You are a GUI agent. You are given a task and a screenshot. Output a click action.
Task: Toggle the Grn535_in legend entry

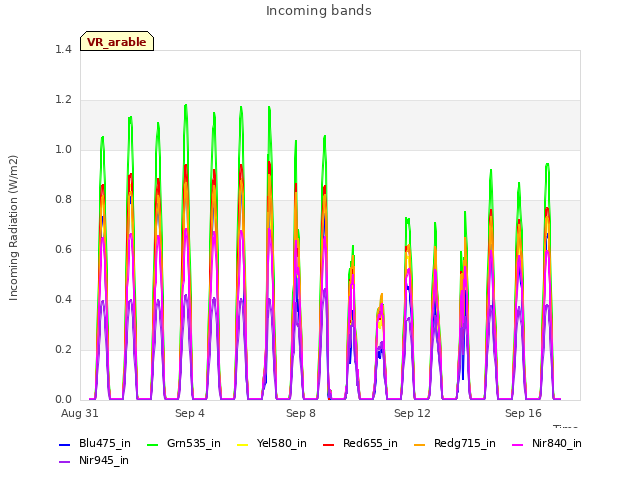(x=184, y=443)
